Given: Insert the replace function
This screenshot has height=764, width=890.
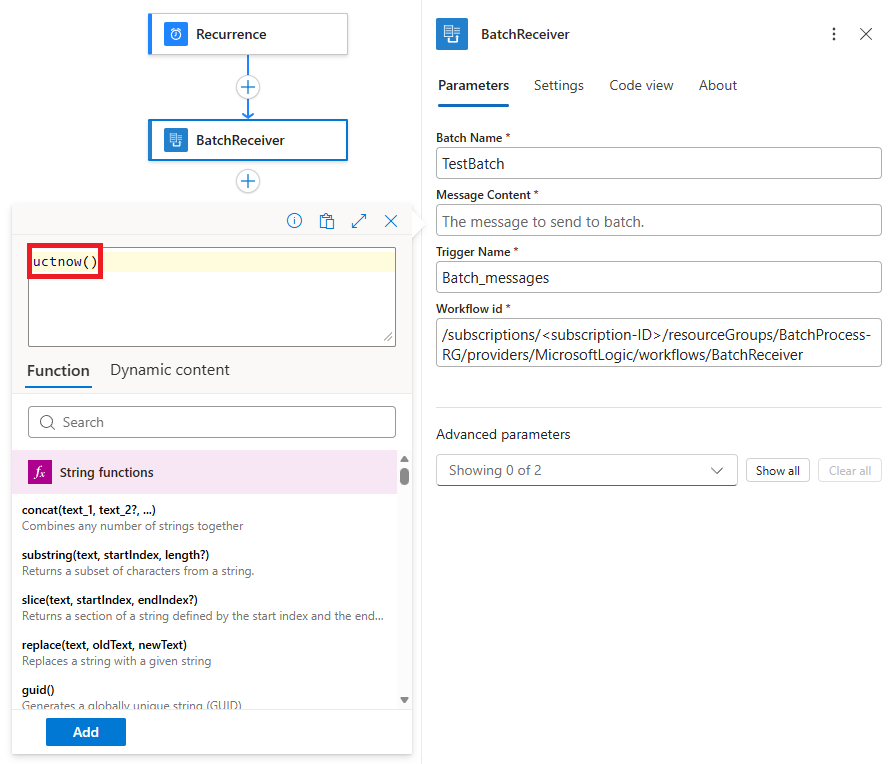Looking at the screenshot, I should point(204,653).
